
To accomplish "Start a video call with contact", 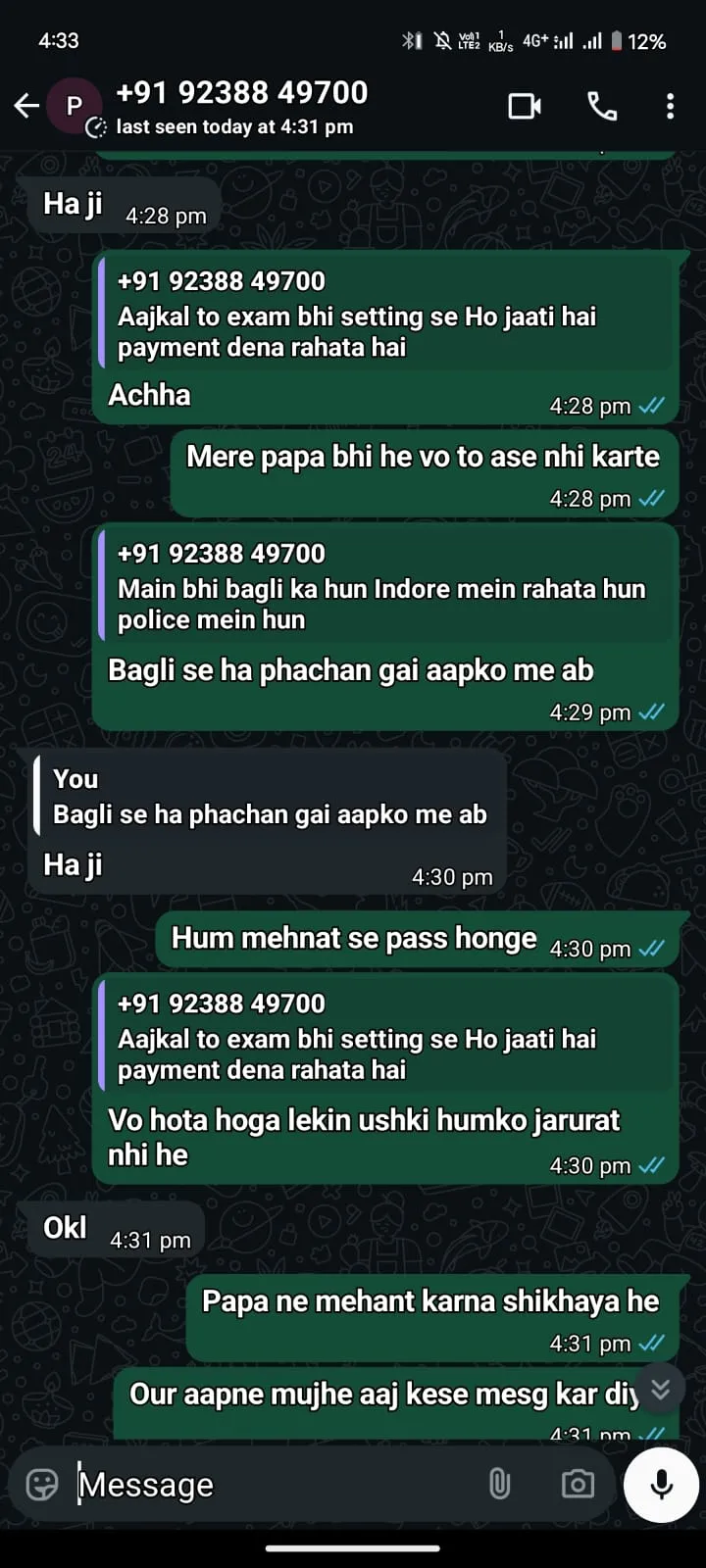I will pos(525,106).
